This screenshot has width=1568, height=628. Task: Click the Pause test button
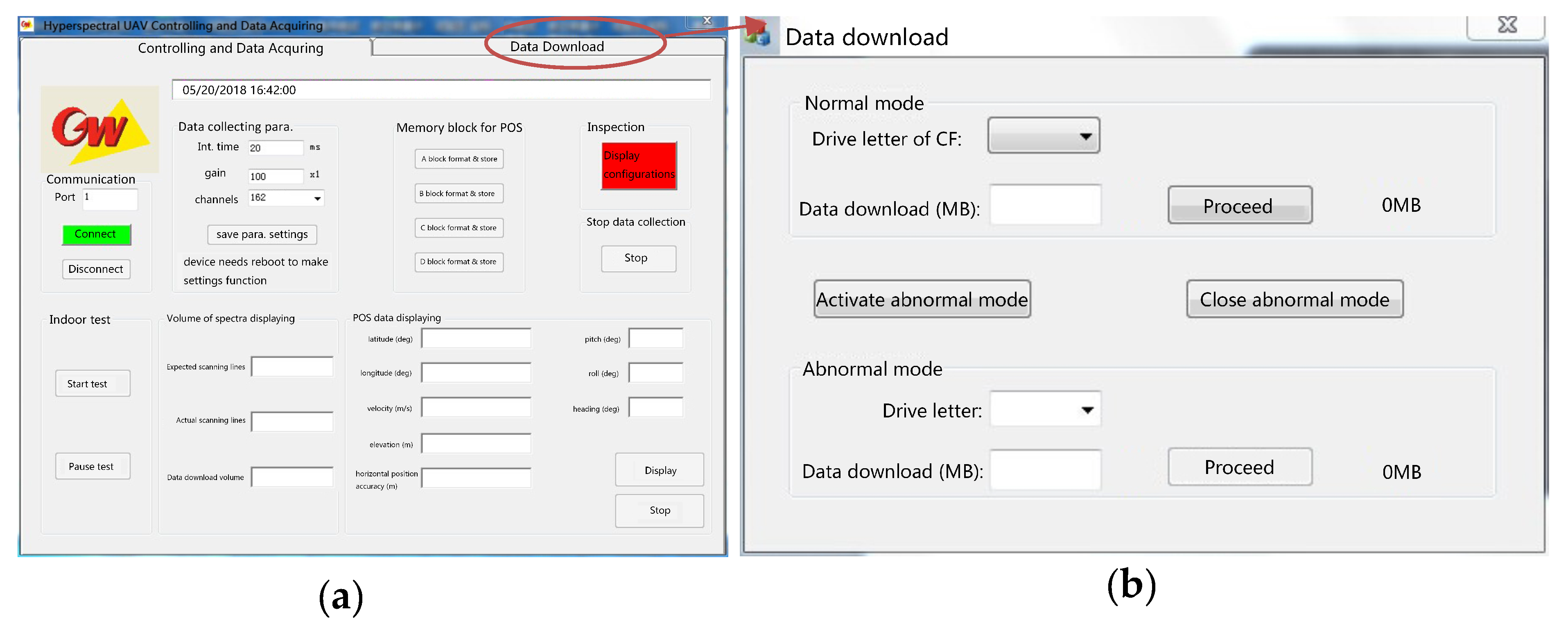coord(93,467)
